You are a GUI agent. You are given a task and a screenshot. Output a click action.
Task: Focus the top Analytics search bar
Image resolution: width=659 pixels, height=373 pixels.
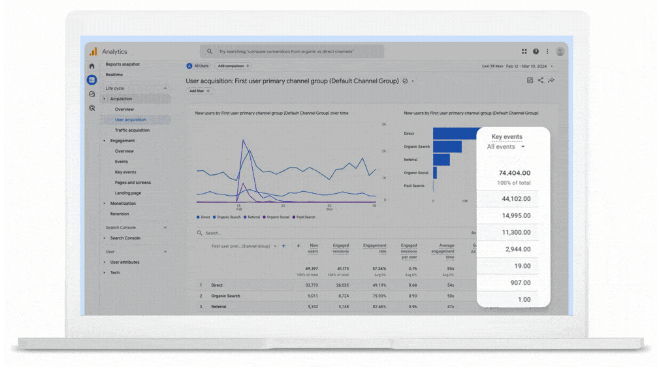tap(292, 51)
